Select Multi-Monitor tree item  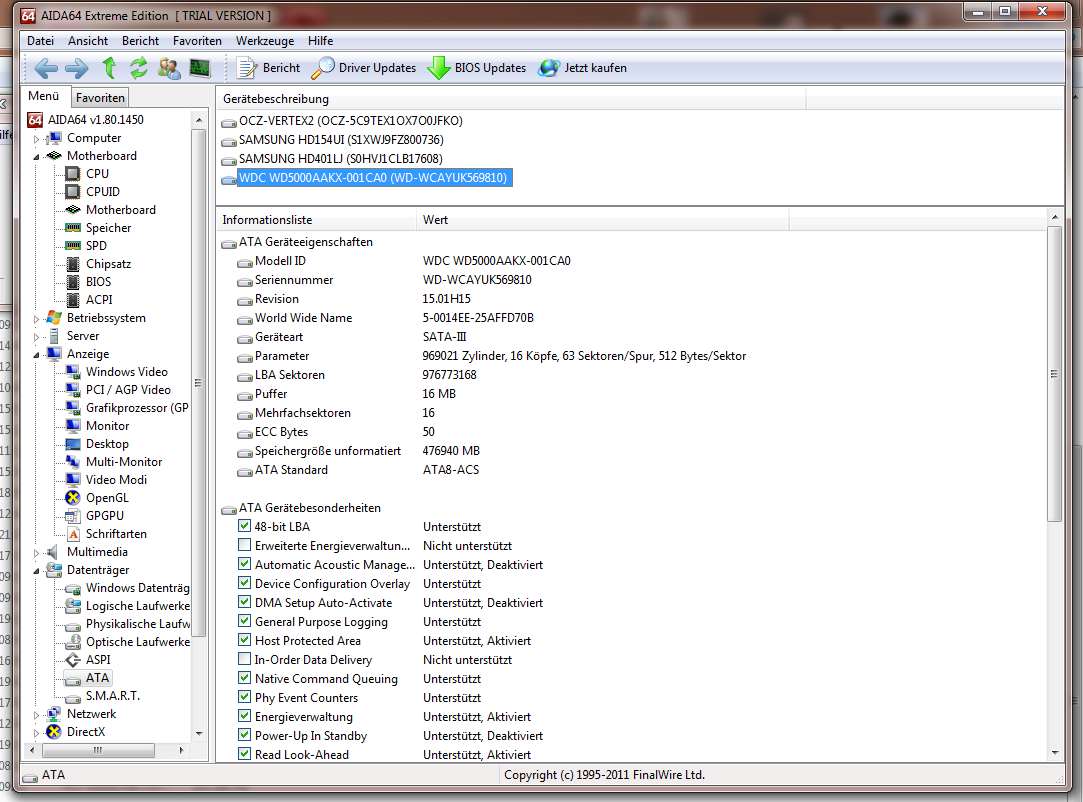[x=124, y=461]
